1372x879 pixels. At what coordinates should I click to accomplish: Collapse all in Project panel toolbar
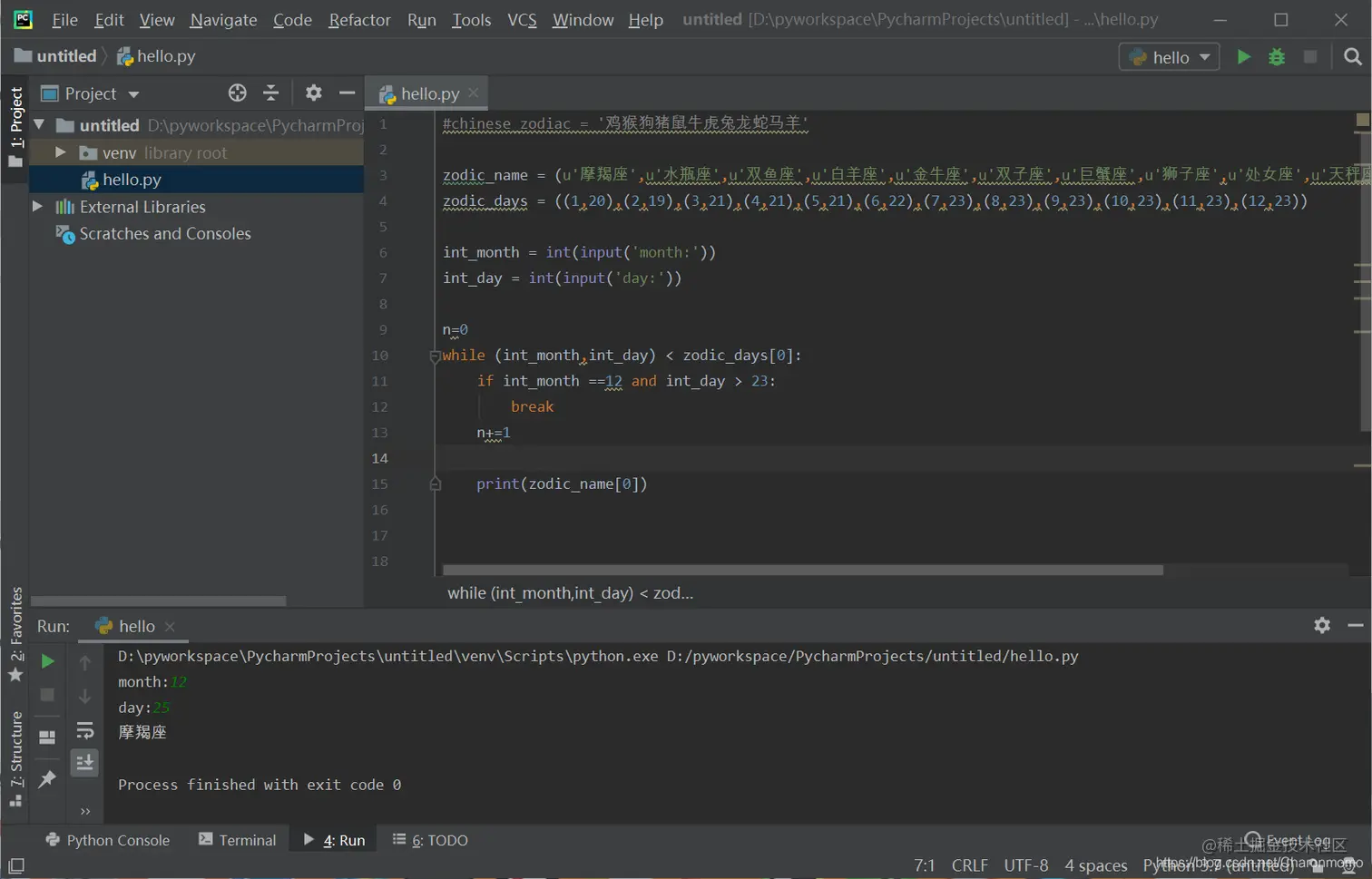click(x=270, y=93)
